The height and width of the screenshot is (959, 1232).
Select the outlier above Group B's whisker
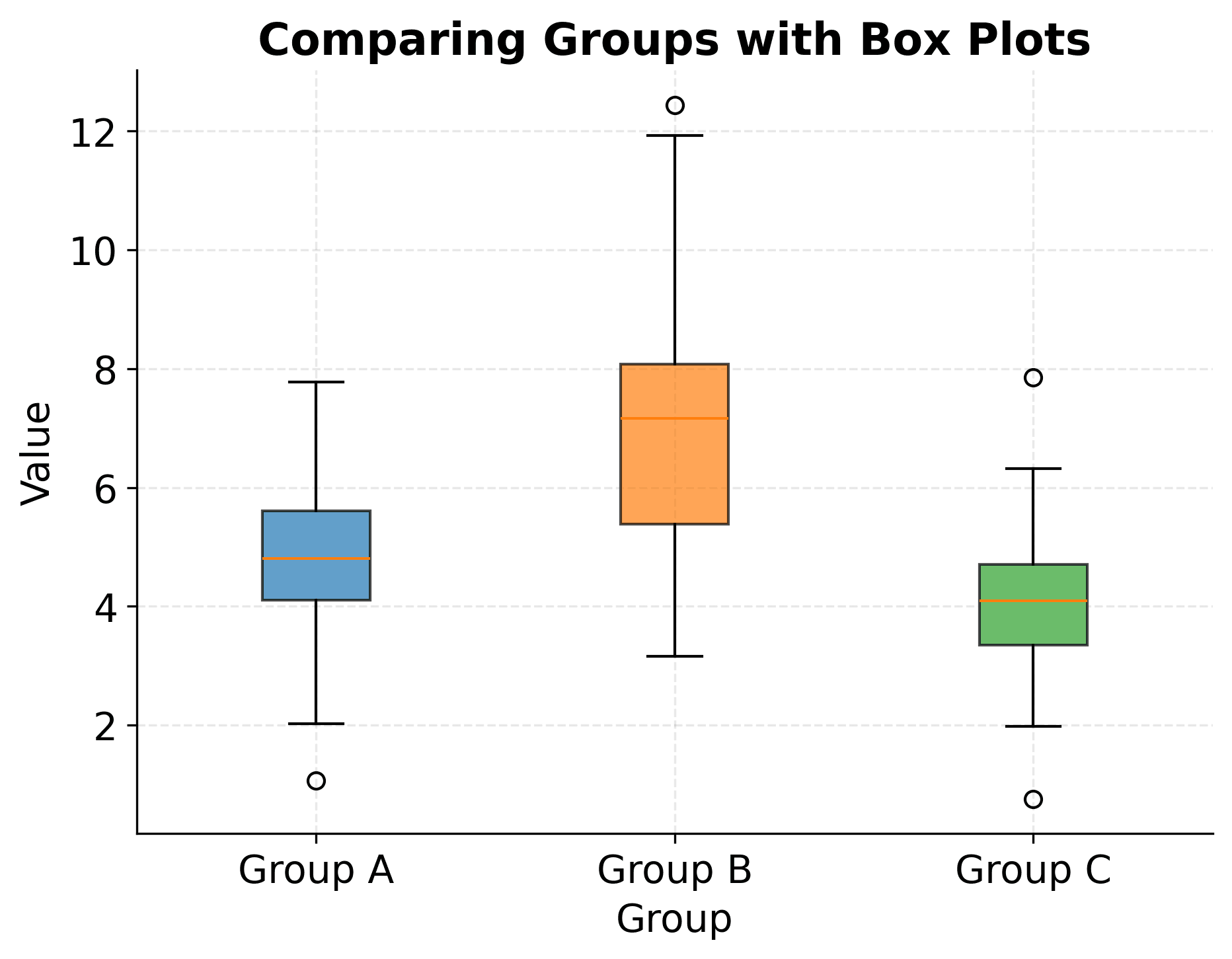click(675, 106)
